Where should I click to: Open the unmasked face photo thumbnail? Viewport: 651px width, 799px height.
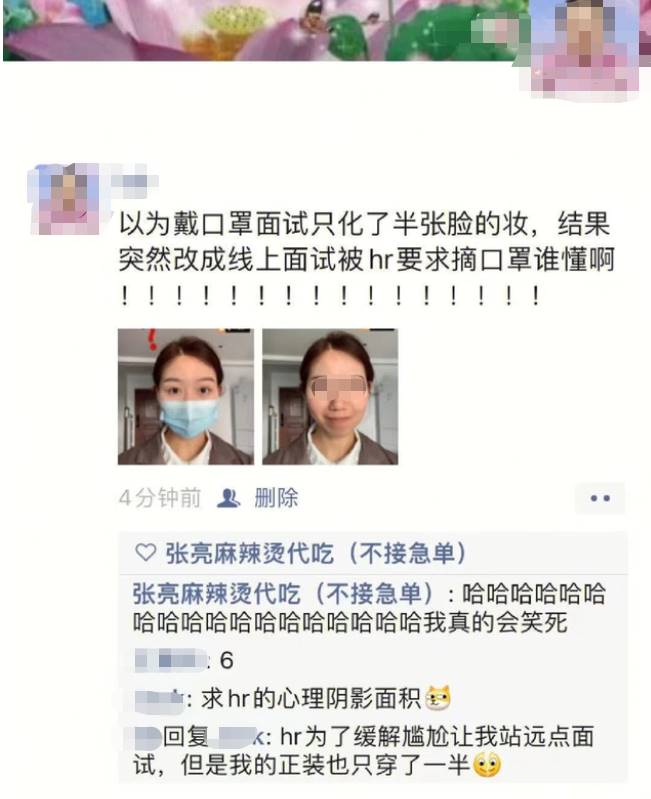(x=330, y=396)
